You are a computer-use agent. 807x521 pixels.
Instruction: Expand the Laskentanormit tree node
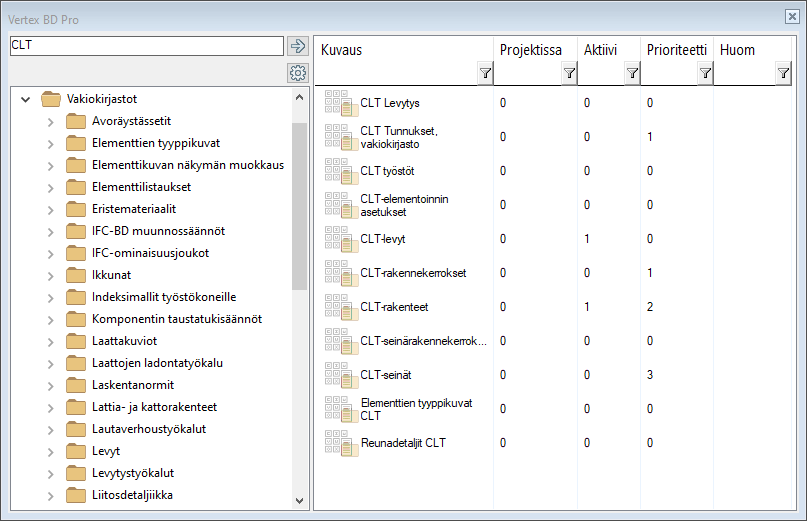coord(50,385)
